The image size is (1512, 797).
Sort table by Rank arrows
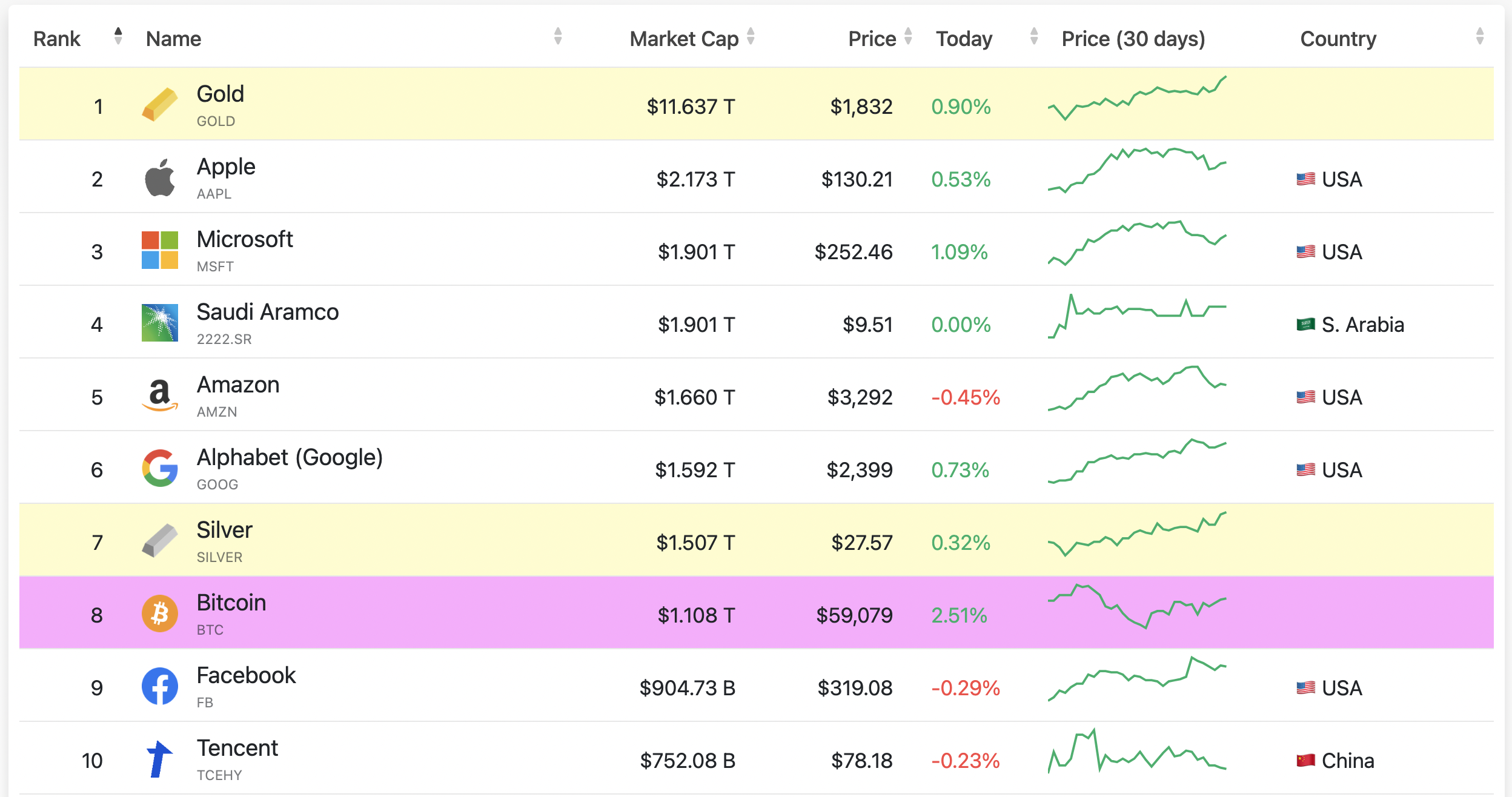click(x=118, y=37)
